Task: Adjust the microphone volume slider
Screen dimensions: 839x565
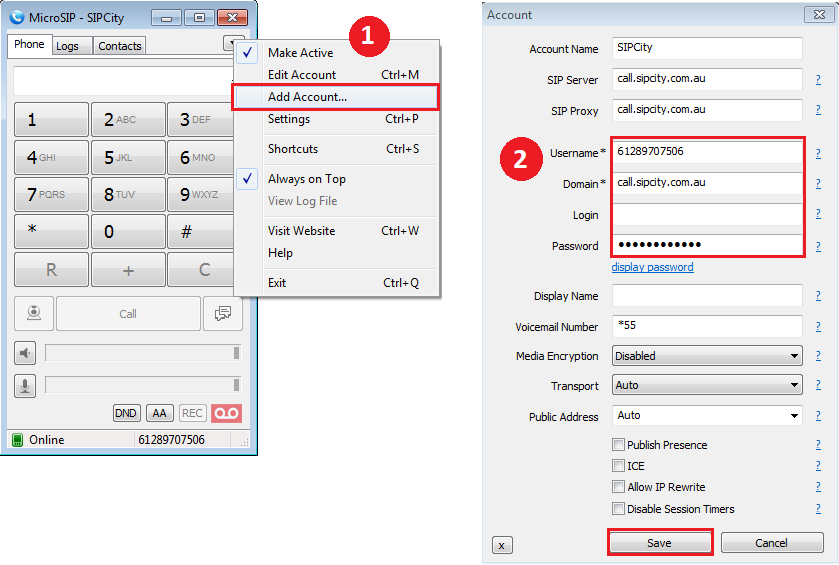Action: point(143,385)
